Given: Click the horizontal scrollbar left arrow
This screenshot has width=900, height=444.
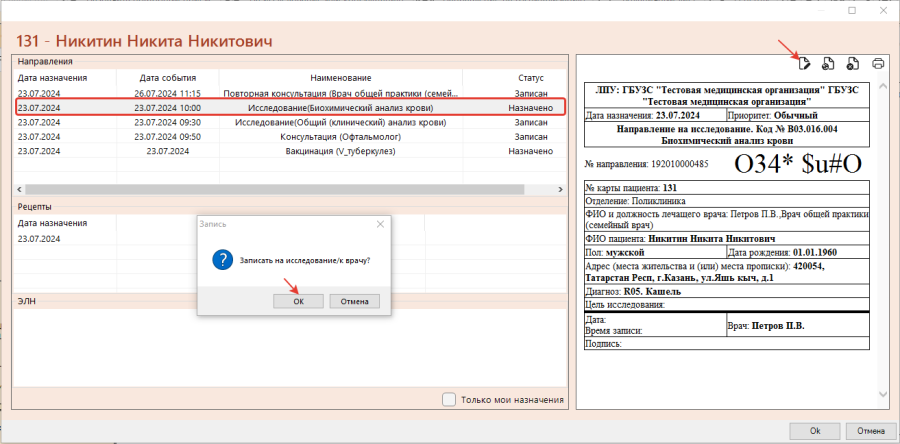Looking at the screenshot, I should coord(20,189).
